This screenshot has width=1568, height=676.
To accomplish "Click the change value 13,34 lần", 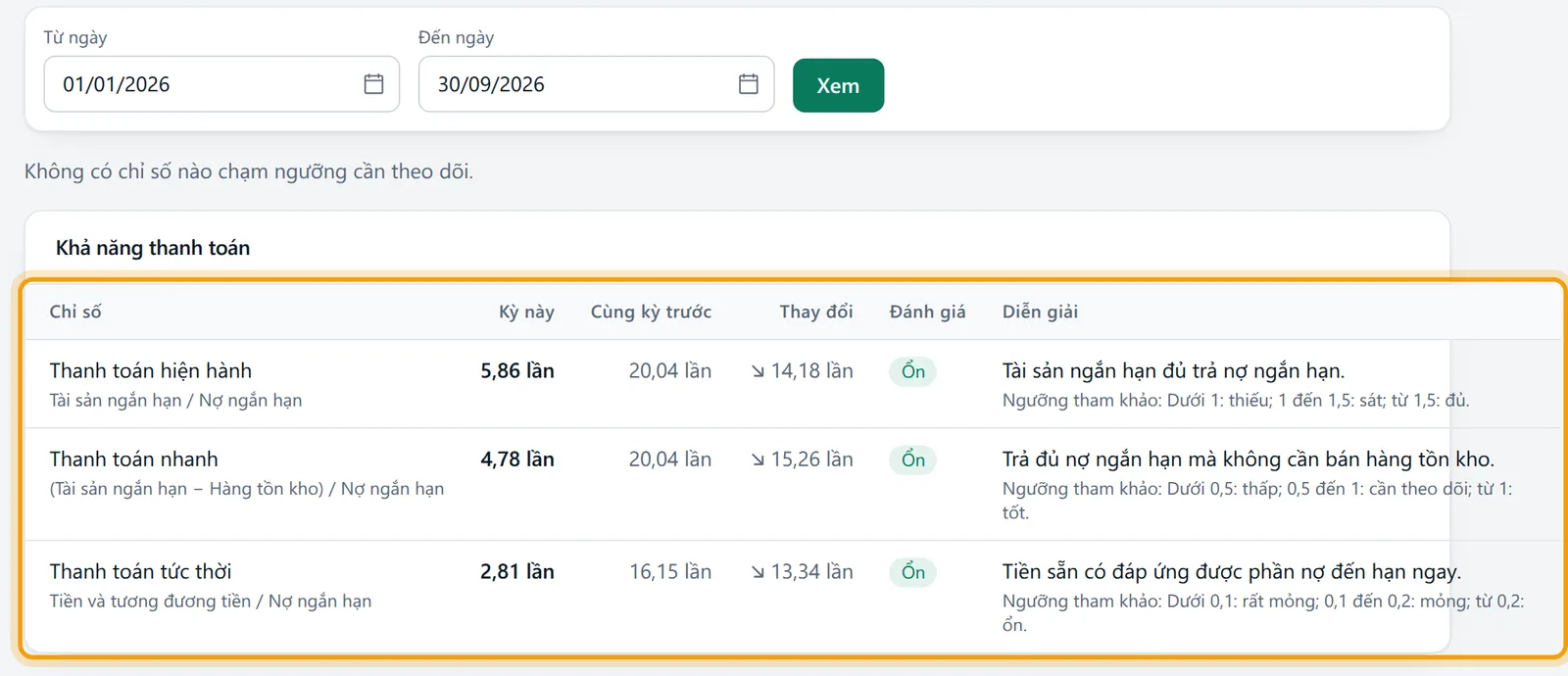I will (812, 571).
